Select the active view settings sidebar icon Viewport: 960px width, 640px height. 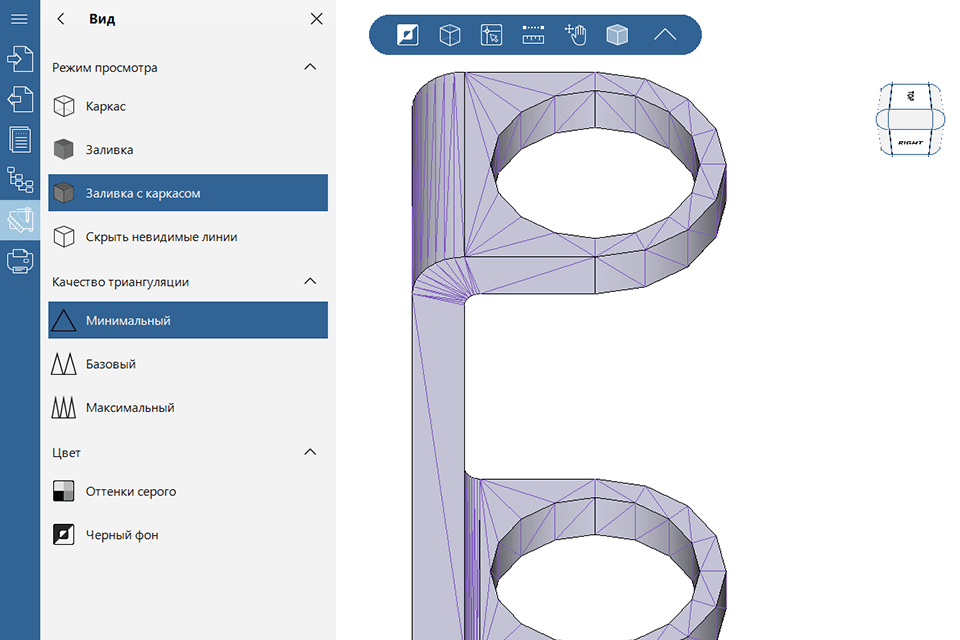tap(20, 220)
